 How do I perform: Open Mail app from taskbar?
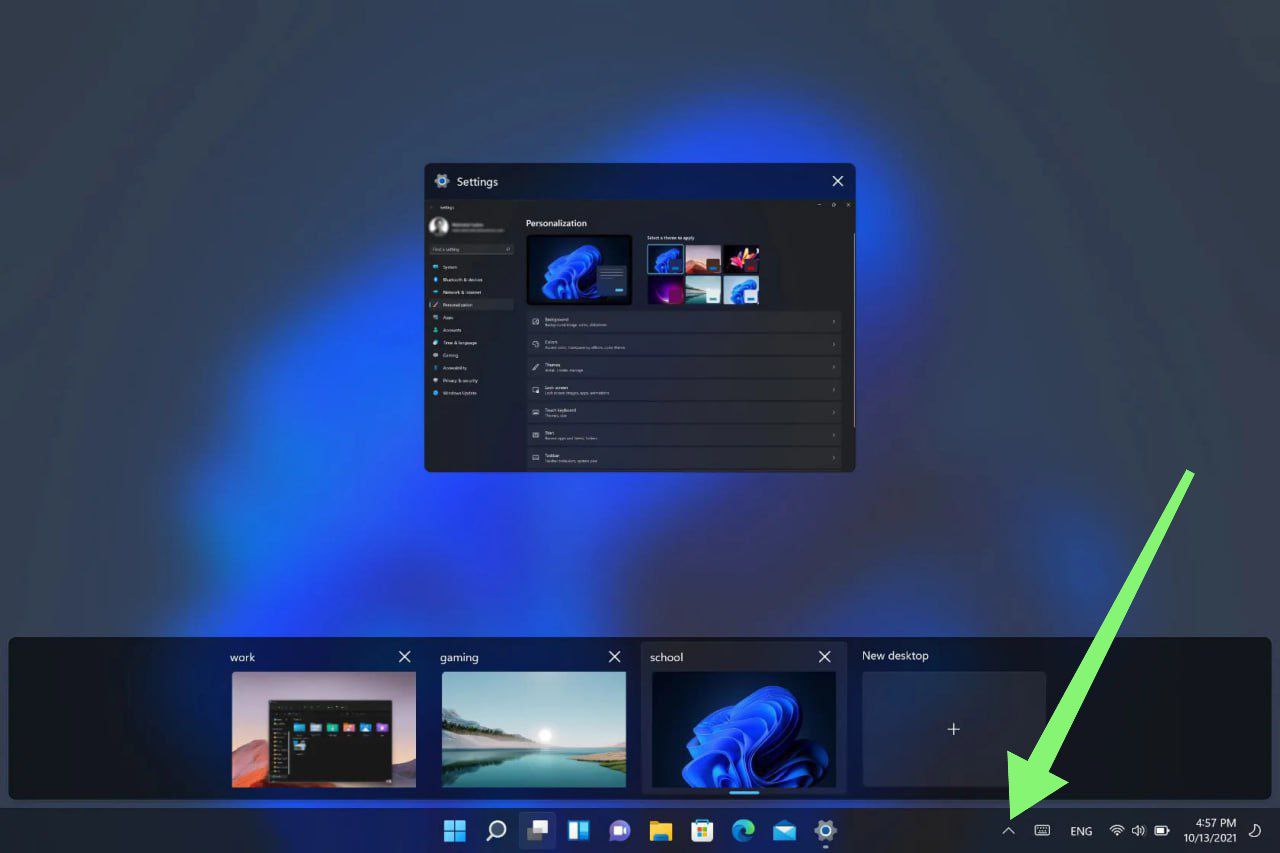[784, 831]
